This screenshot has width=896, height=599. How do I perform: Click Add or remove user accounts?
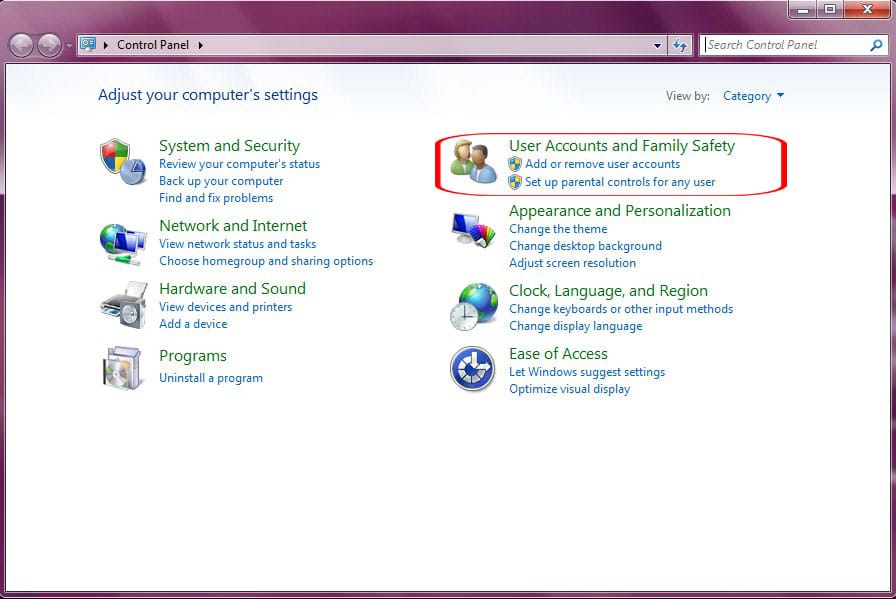[x=602, y=164]
